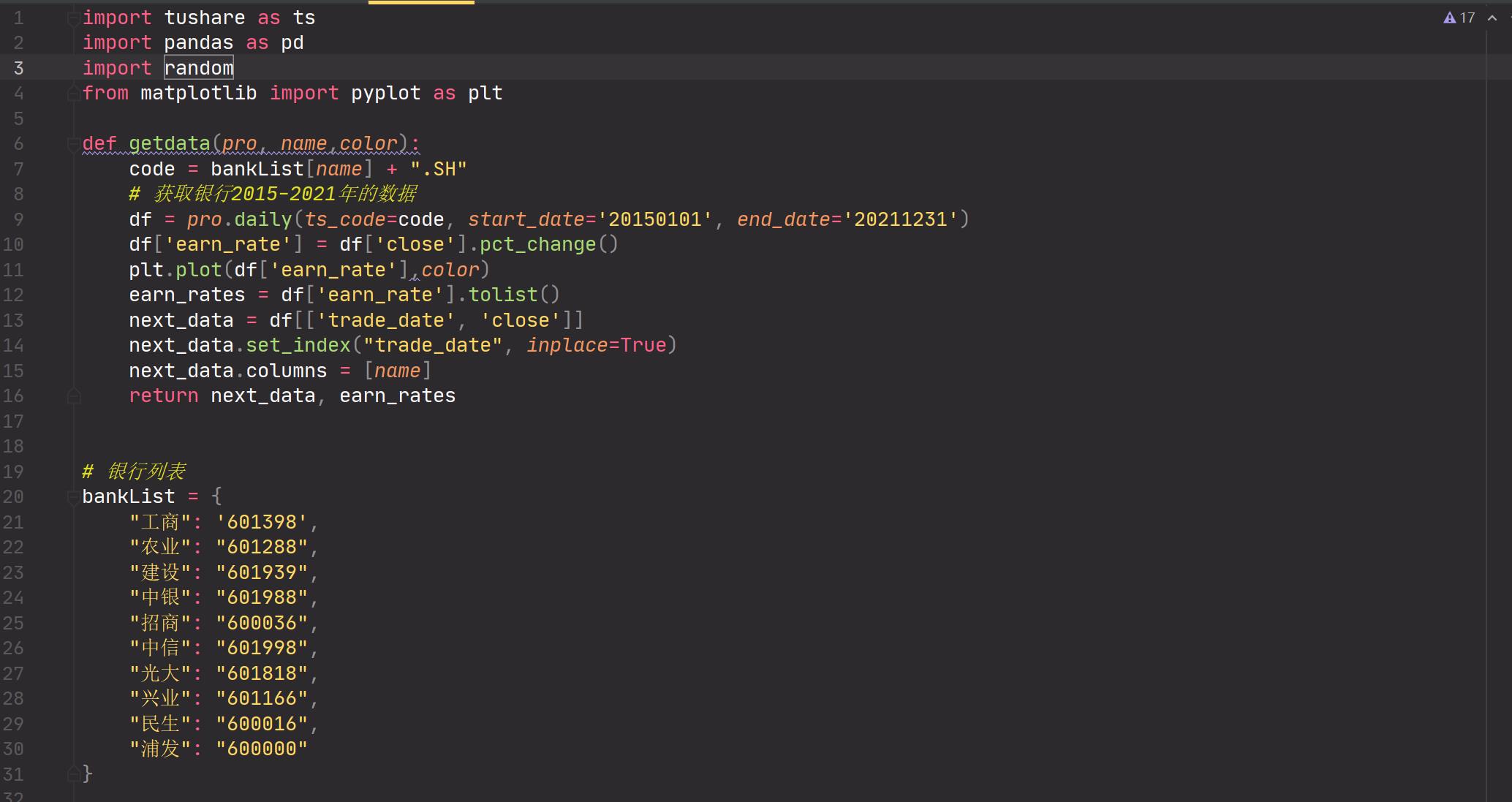Click the key "中信" in the dictionary
This screenshot has height=802, width=1512.
click(x=160, y=648)
